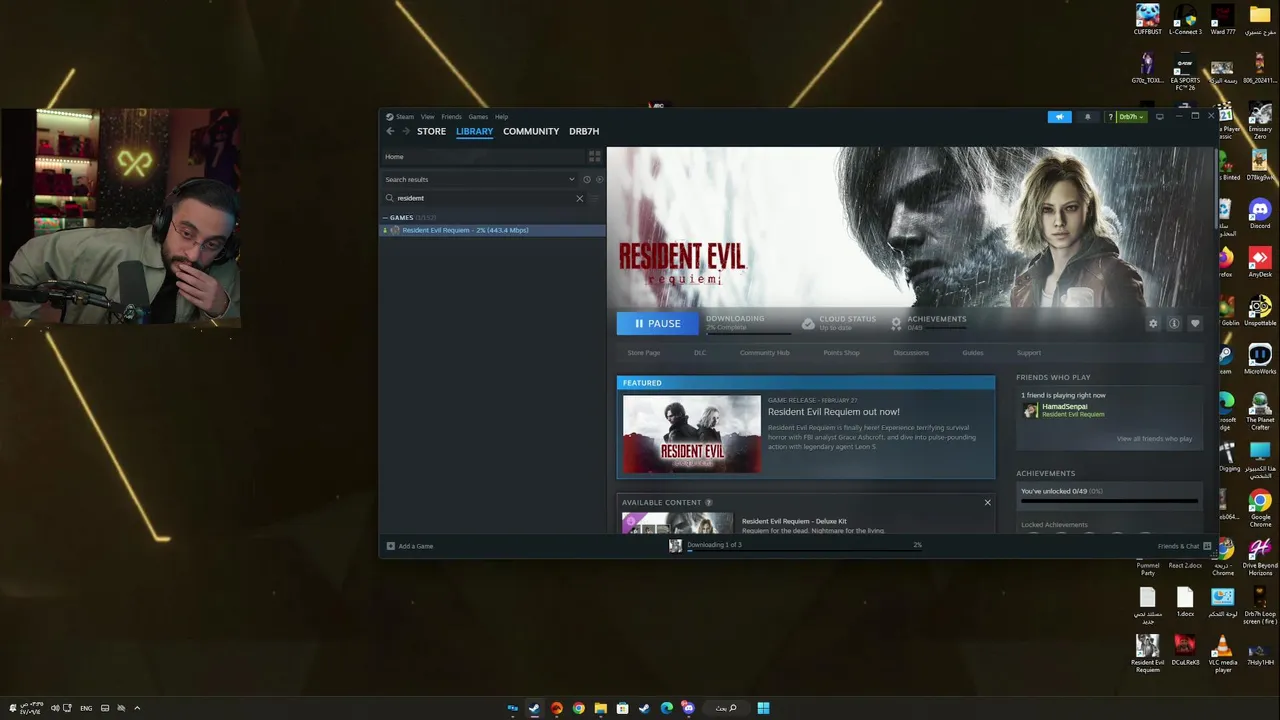Open VLC media player desktop shortcut
Screen dimensions: 1280x720
coord(1222,653)
